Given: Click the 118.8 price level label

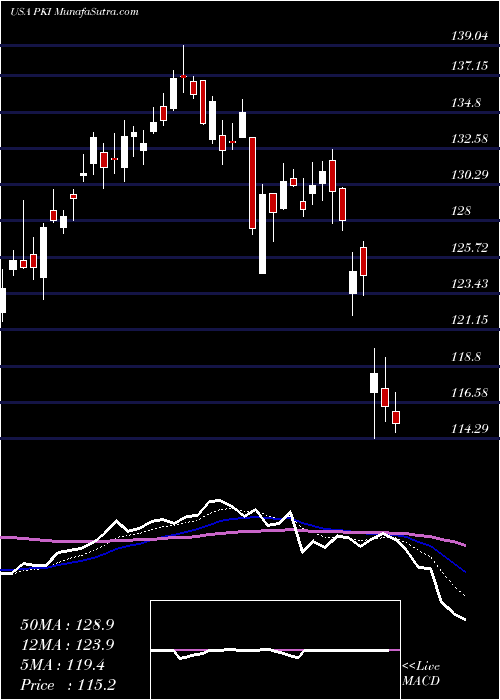Looking at the screenshot, I should click(466, 357).
